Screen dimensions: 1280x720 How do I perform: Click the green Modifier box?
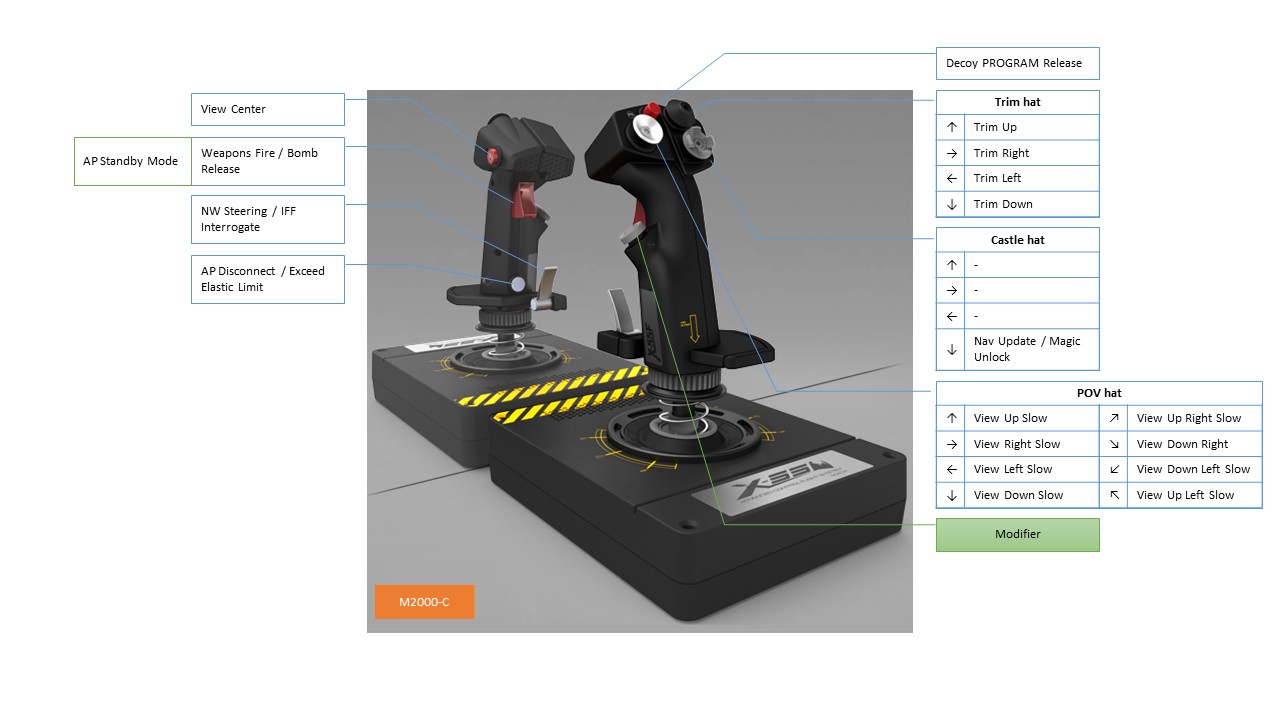click(x=1017, y=534)
